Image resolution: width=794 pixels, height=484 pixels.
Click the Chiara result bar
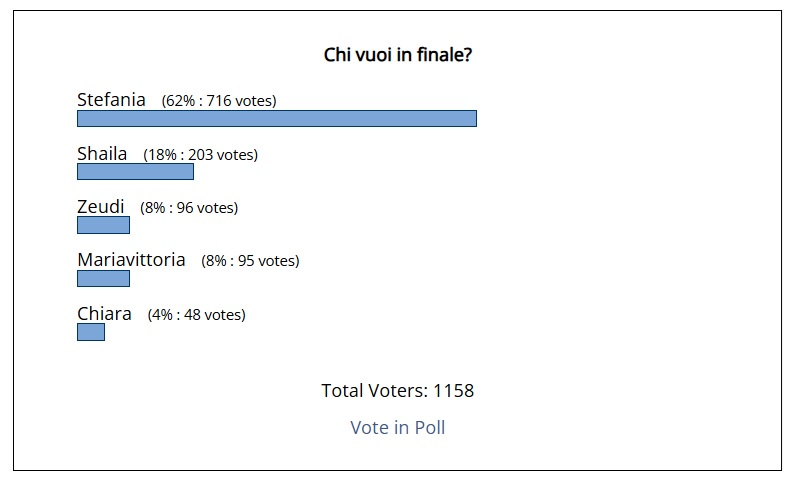coord(91,332)
